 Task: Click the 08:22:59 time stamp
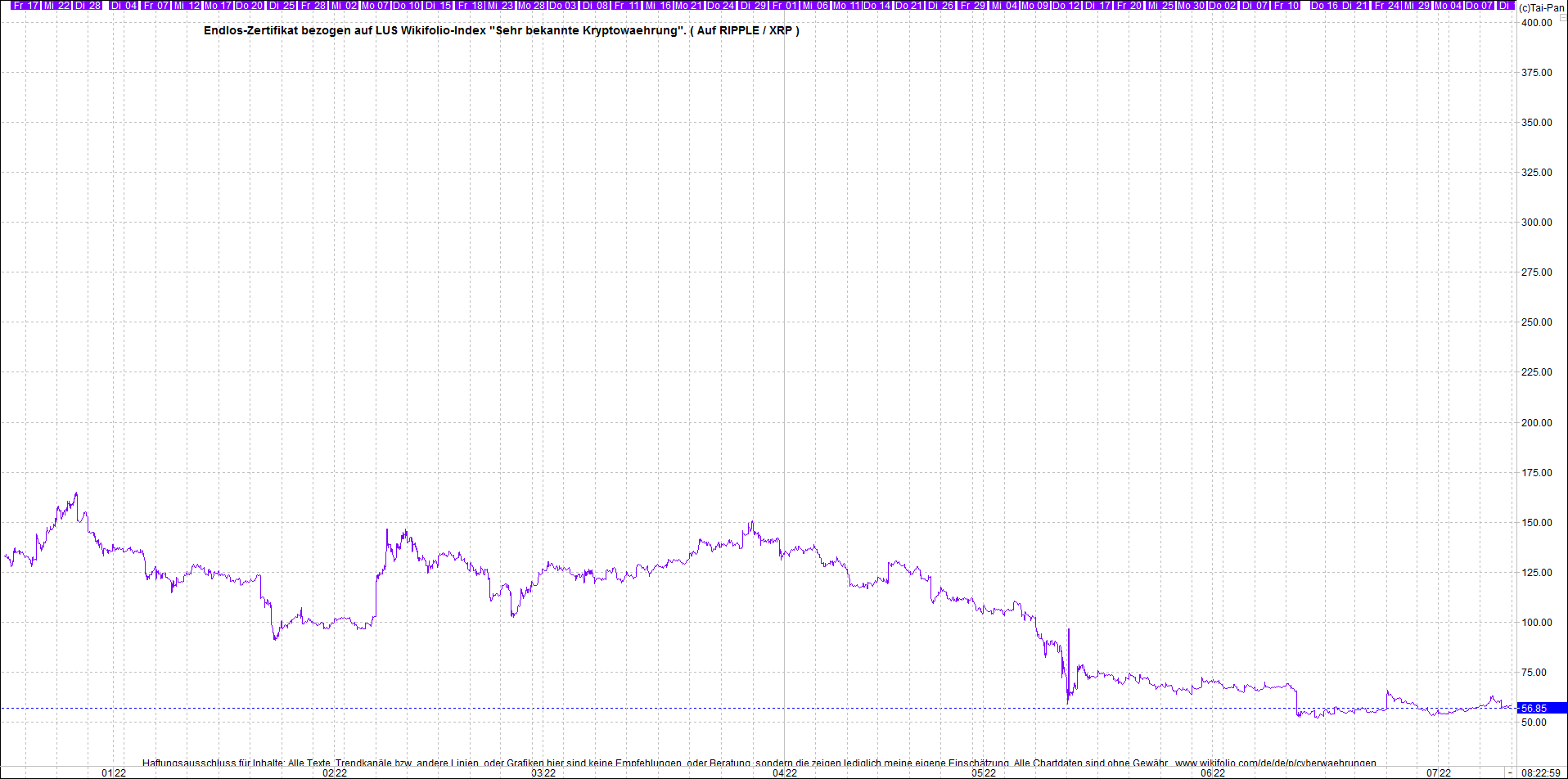click(1541, 772)
